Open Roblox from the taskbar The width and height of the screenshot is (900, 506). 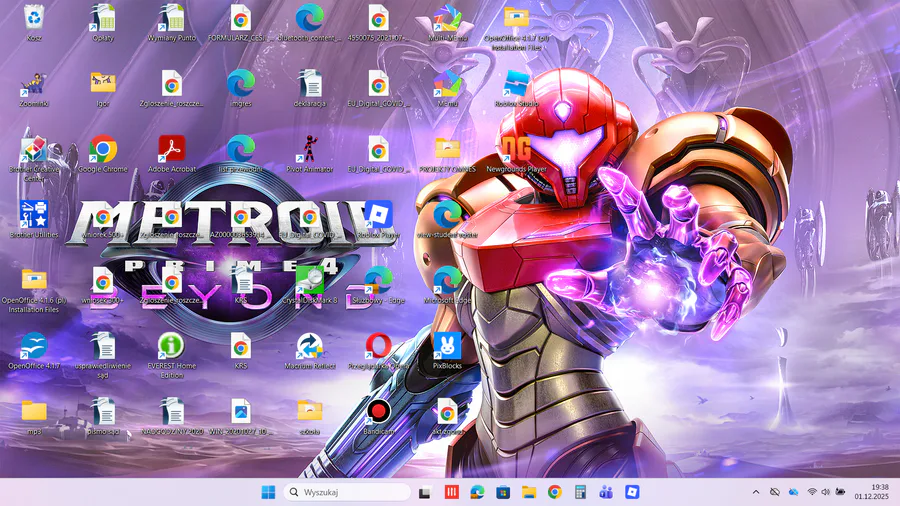(x=632, y=492)
